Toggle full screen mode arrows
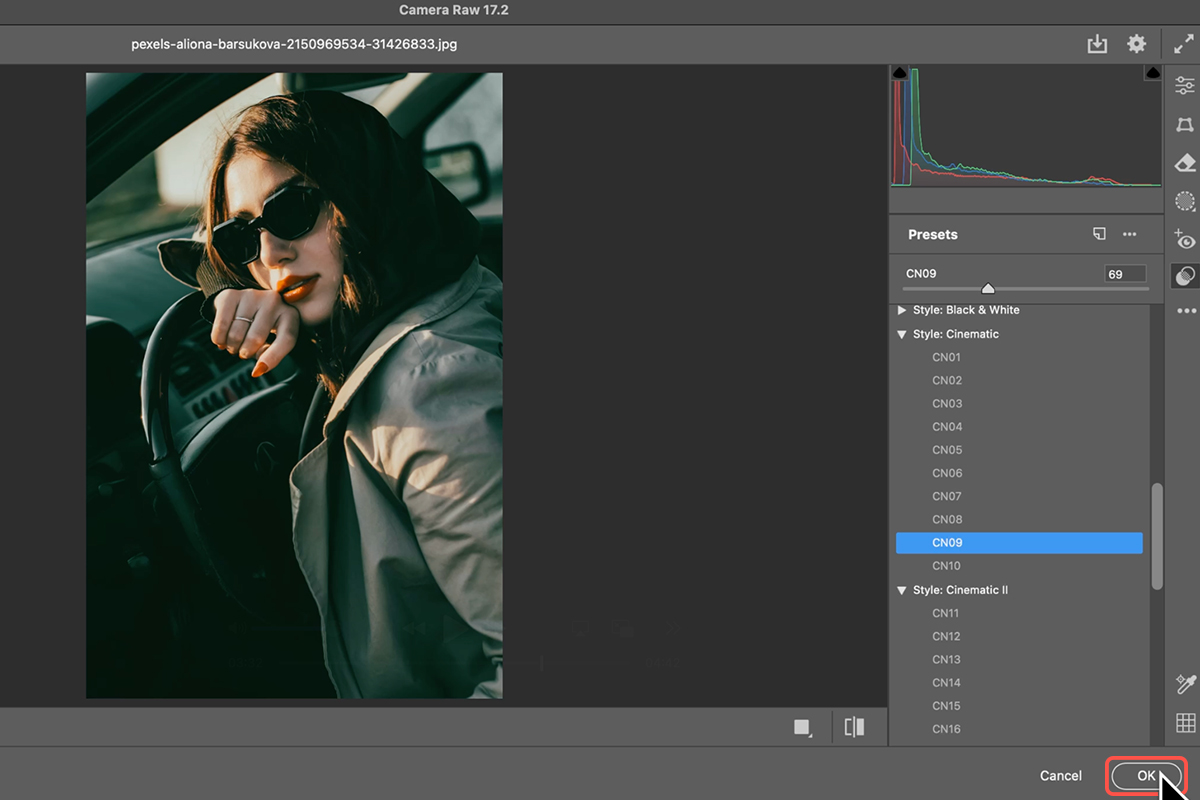 [1184, 44]
